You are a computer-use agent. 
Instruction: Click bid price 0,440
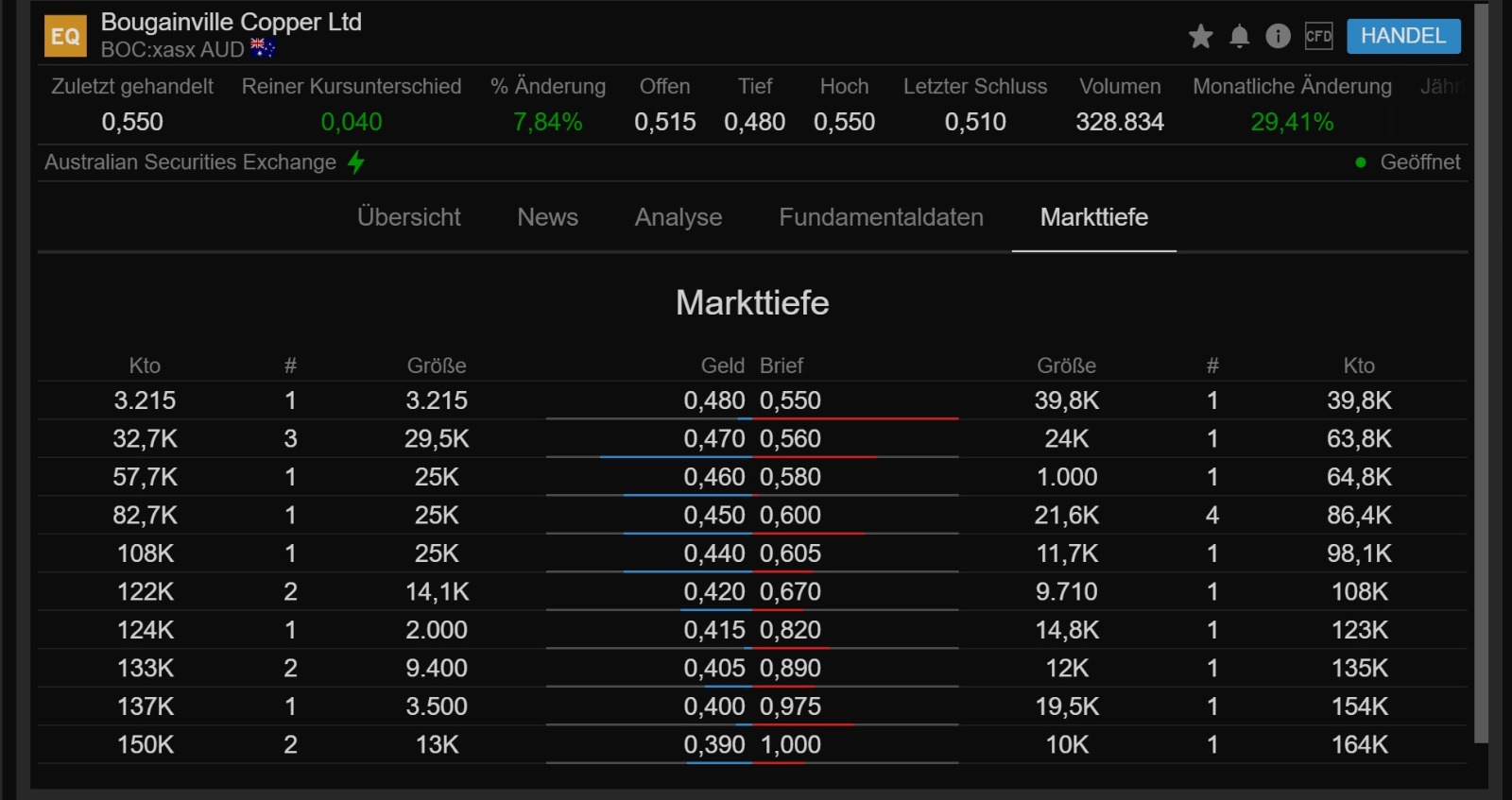coord(714,553)
